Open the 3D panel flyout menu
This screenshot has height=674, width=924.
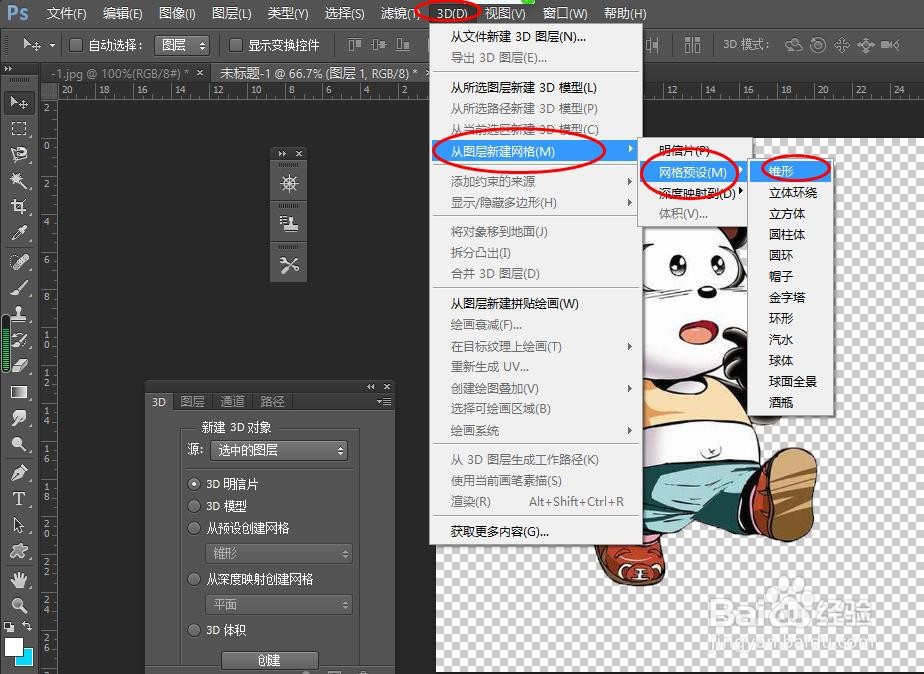pos(384,402)
